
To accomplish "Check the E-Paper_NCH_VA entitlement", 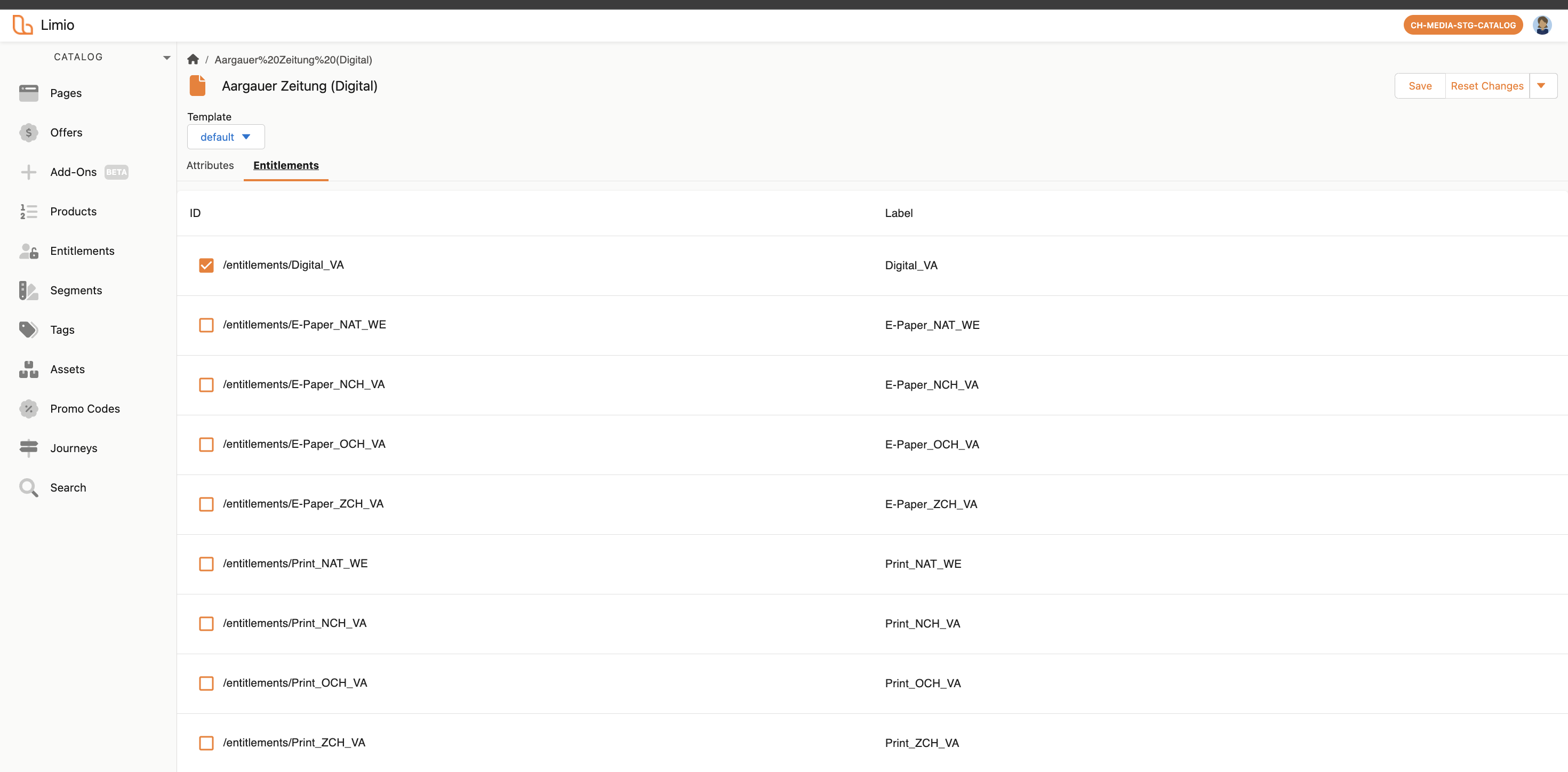I will tap(206, 384).
